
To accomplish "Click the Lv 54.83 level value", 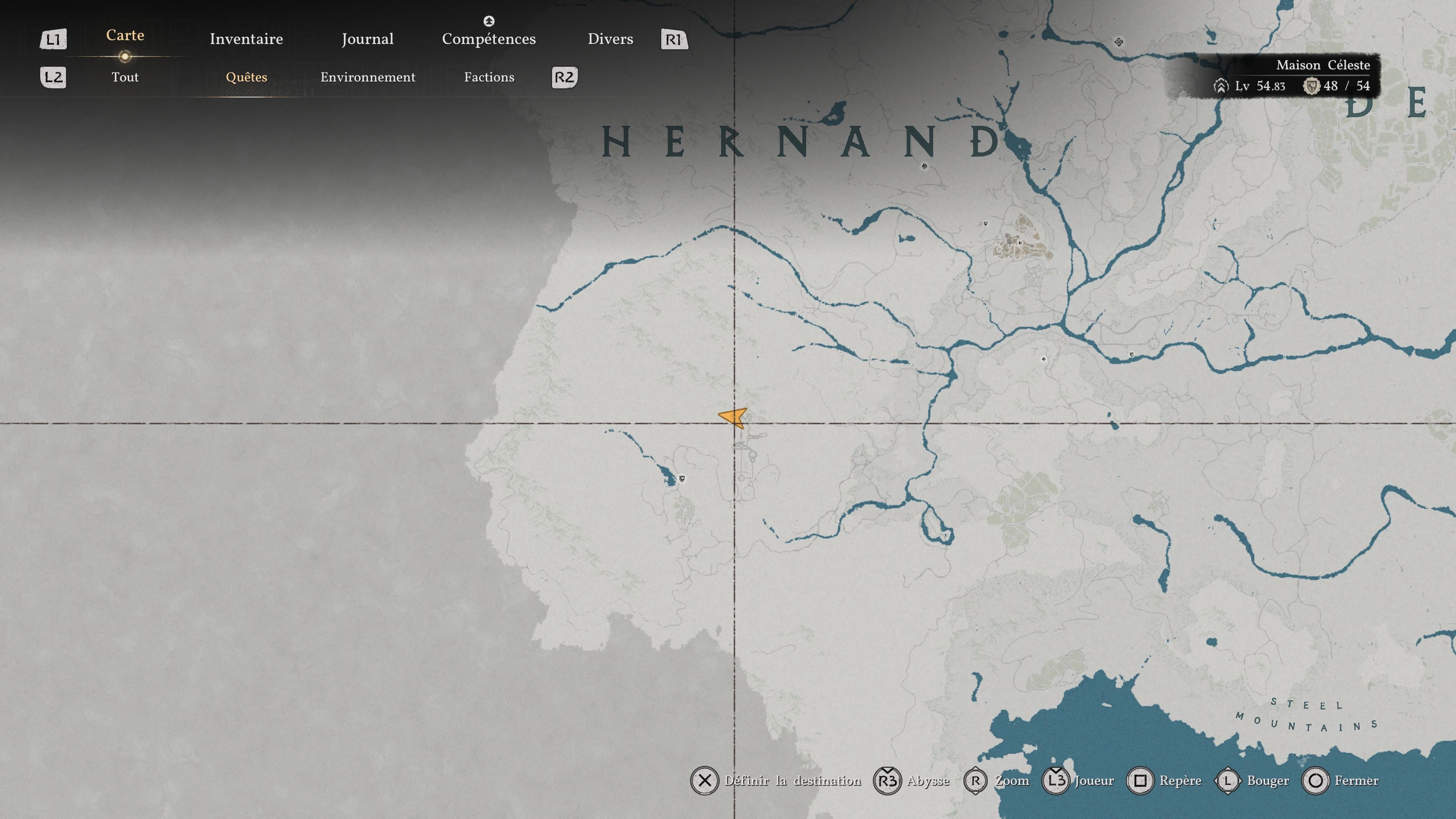I will 1260,86.
